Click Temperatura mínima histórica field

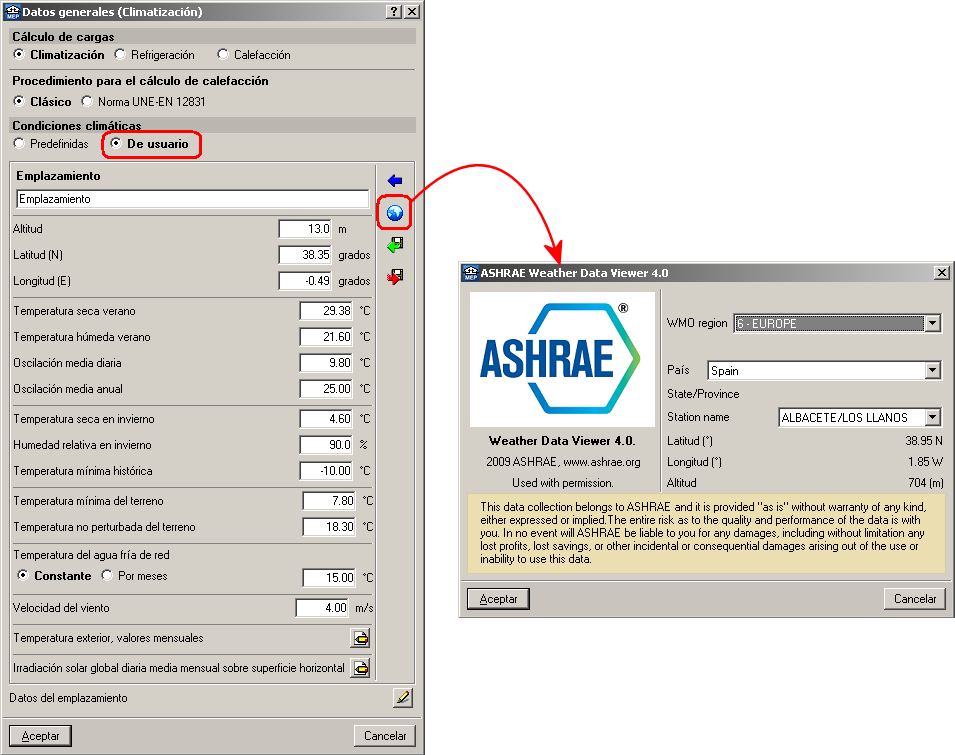(x=326, y=471)
